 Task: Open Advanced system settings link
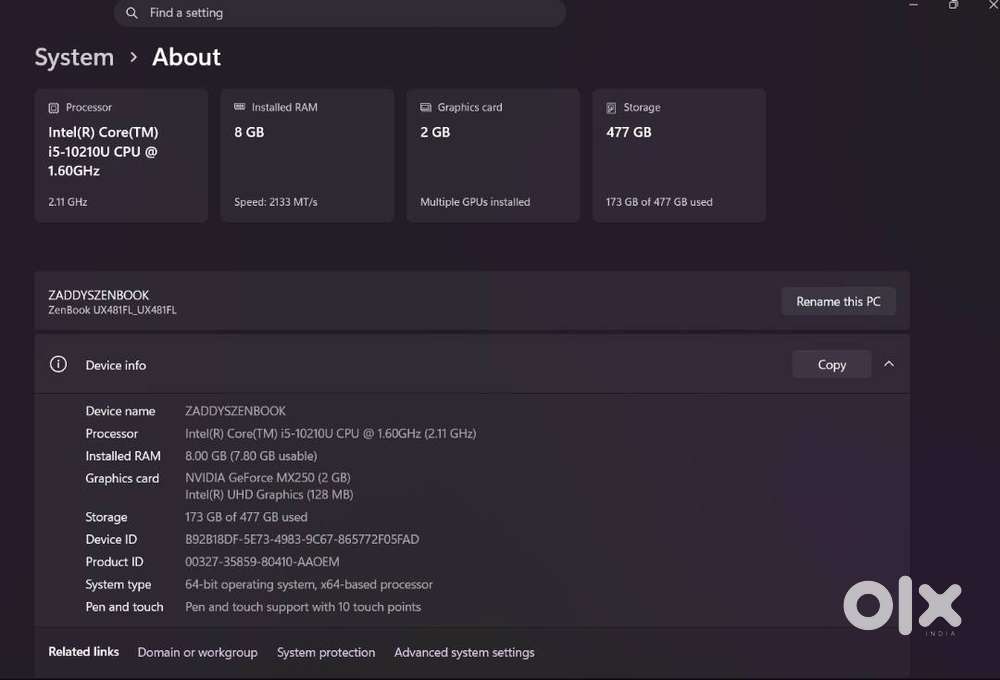coord(464,652)
